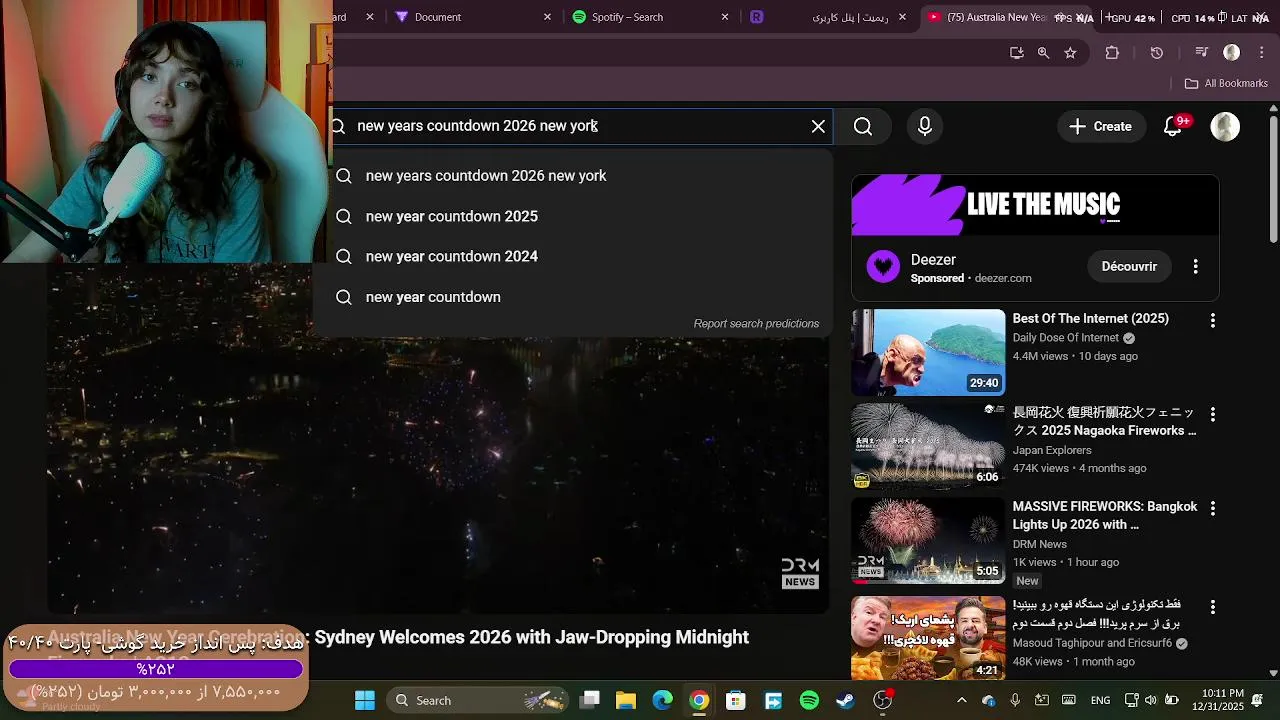Click the Découvrir button on Deezer ad
1280x720 pixels.
1129,267
